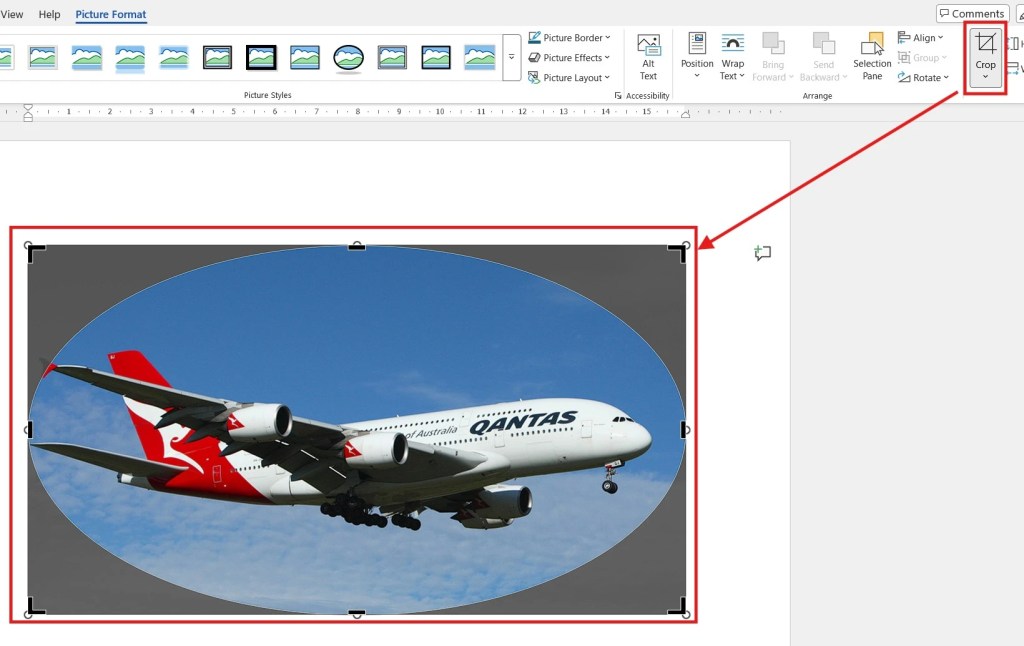The image size is (1024, 646).
Task: Expand the Picture Styles gallery
Action: coord(511,57)
